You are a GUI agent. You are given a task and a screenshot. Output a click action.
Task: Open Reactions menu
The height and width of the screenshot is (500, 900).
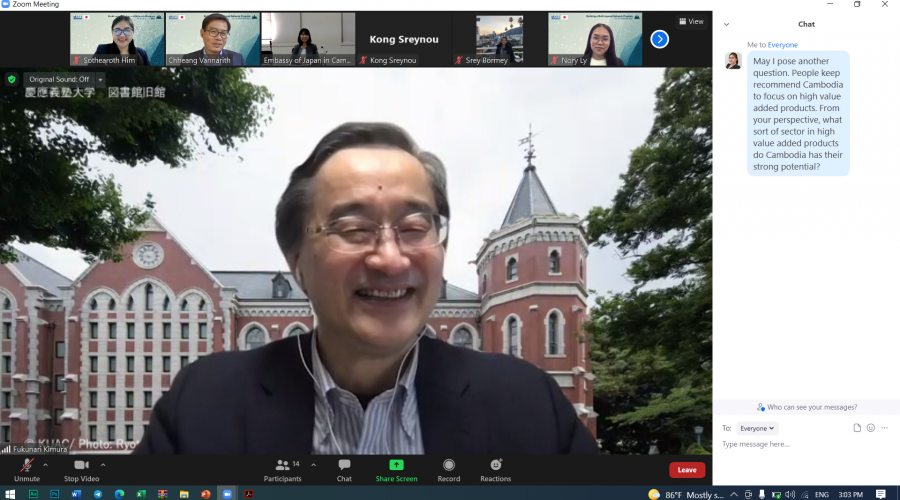click(x=495, y=468)
